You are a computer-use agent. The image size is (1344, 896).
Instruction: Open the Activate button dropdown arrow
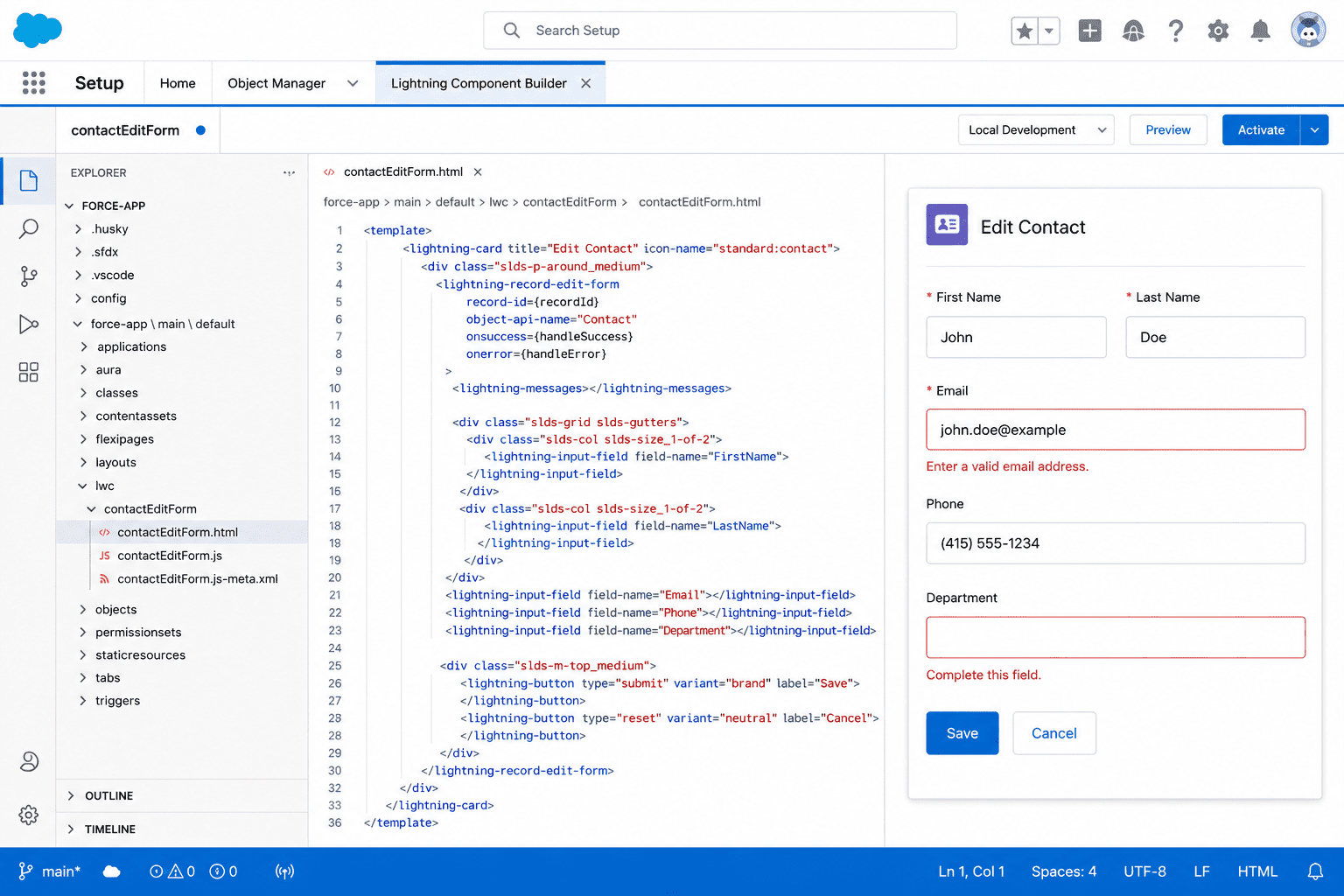(x=1314, y=129)
